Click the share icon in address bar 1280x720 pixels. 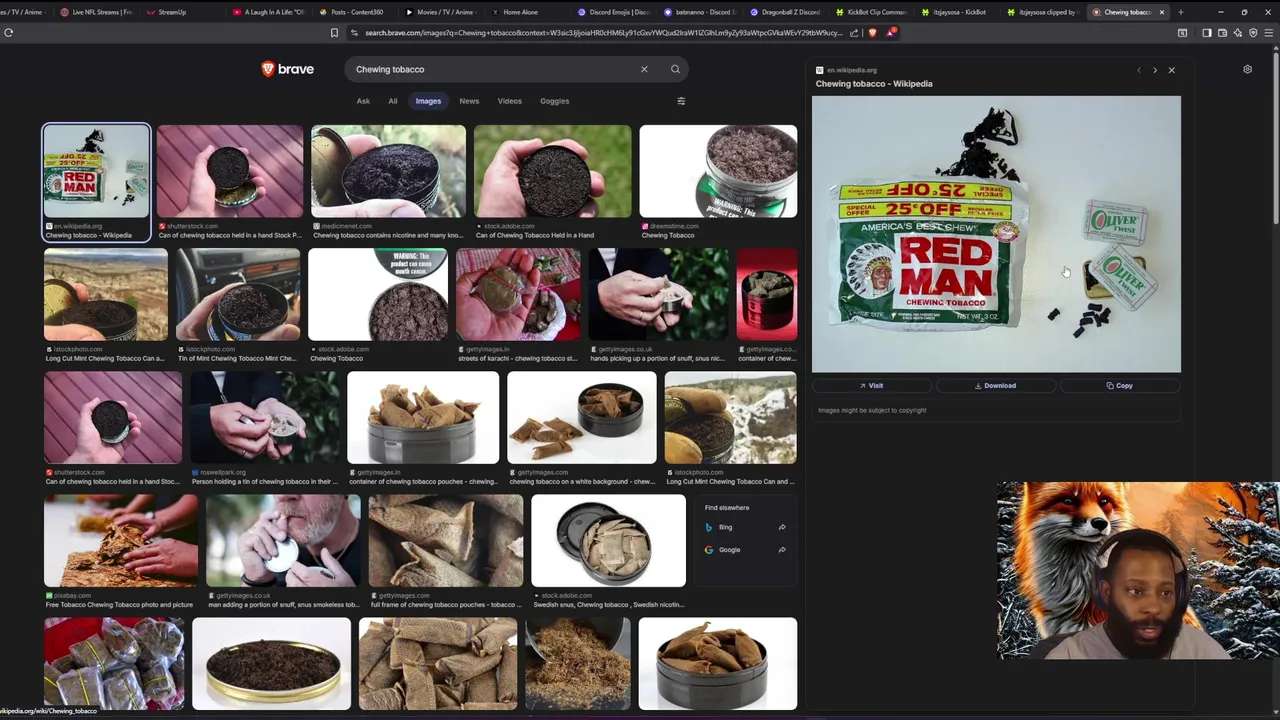click(854, 33)
